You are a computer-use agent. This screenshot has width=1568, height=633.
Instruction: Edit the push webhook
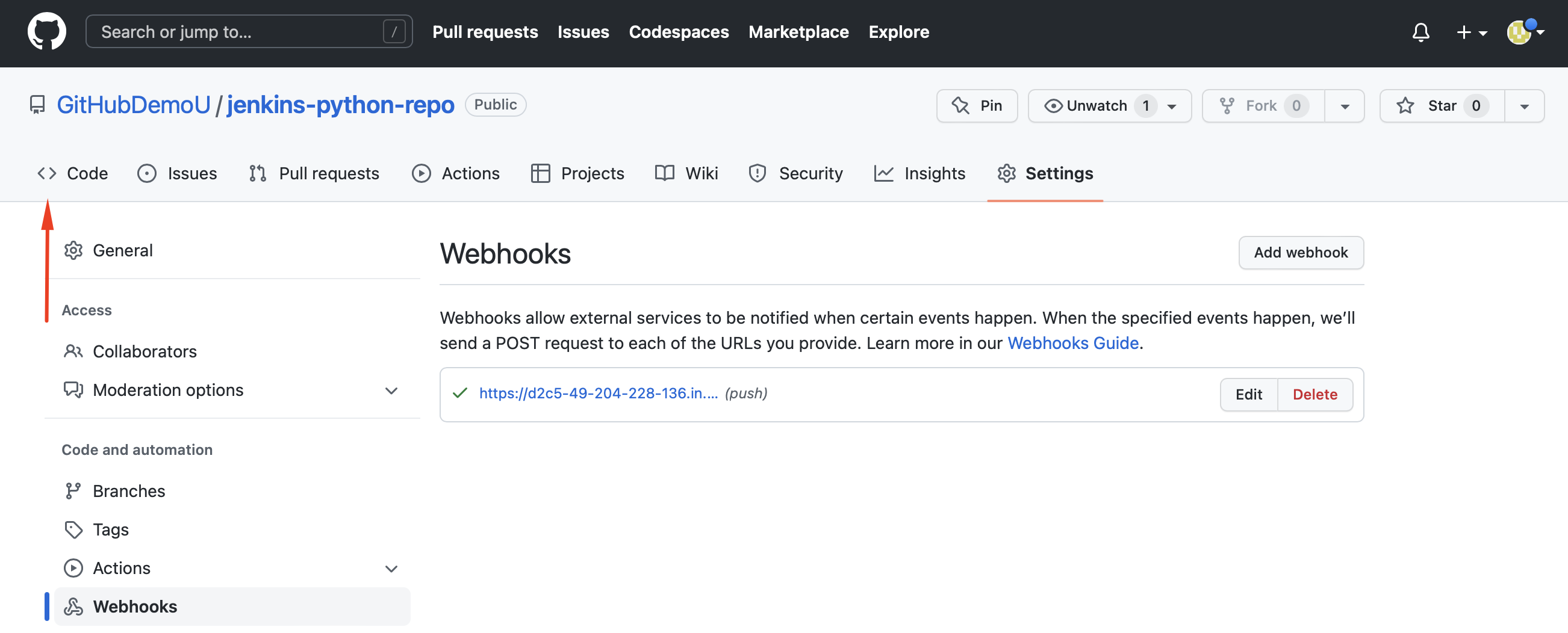[x=1248, y=395]
